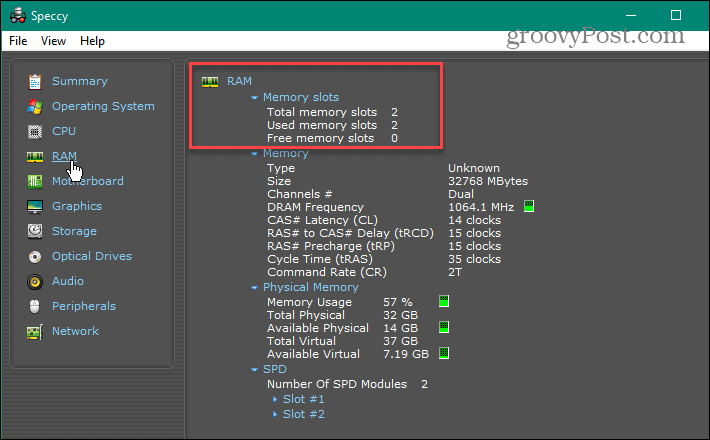Click the Peripherals mouse icon
The width and height of the screenshot is (710, 440).
(35, 306)
